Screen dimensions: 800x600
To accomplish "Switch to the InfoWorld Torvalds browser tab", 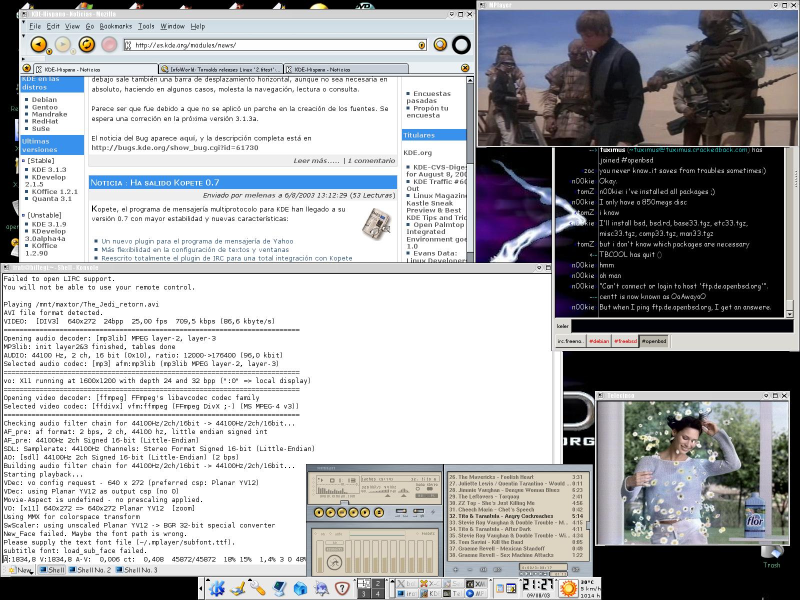I will [x=220, y=69].
